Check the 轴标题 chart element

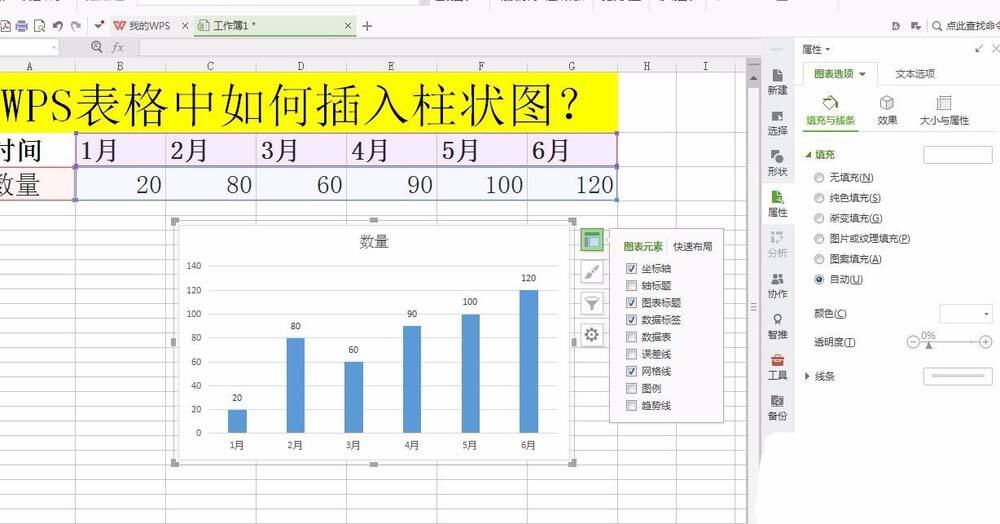tap(631, 286)
